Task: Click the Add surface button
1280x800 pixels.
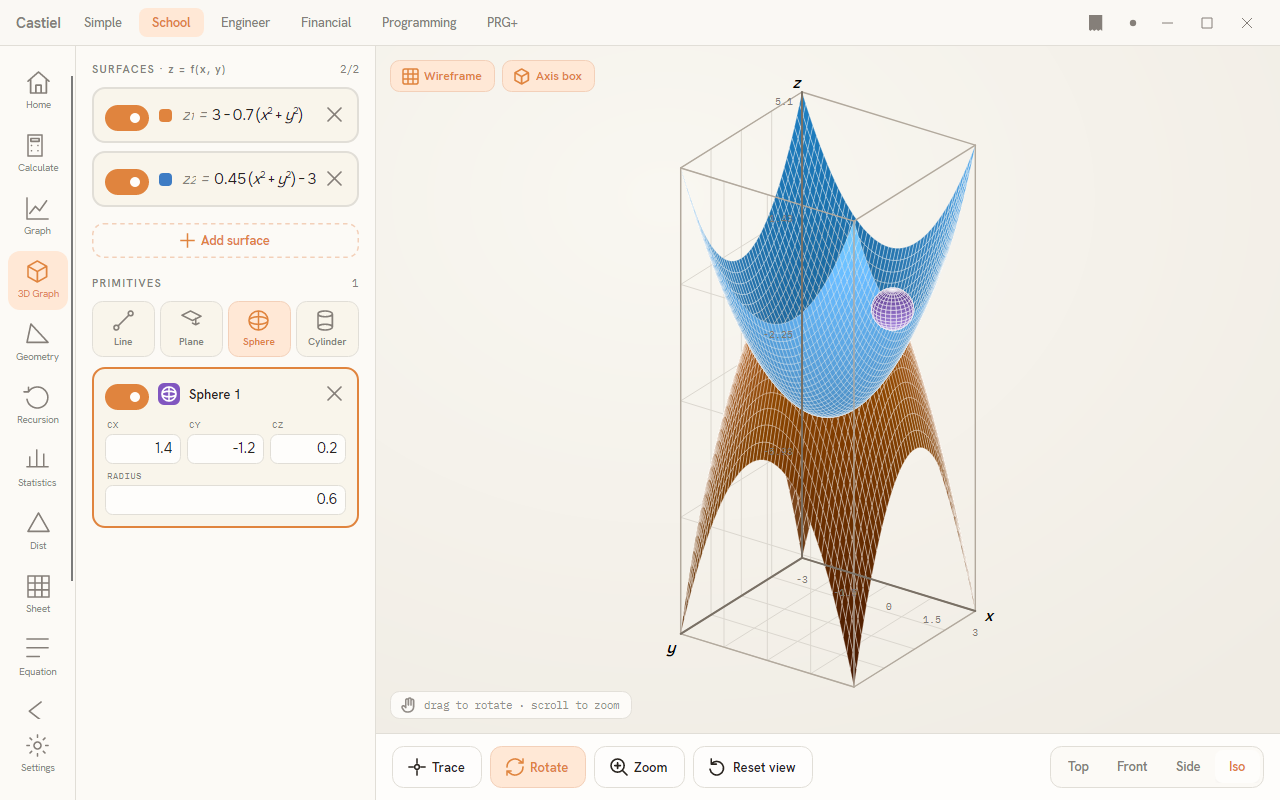Action: [x=225, y=240]
